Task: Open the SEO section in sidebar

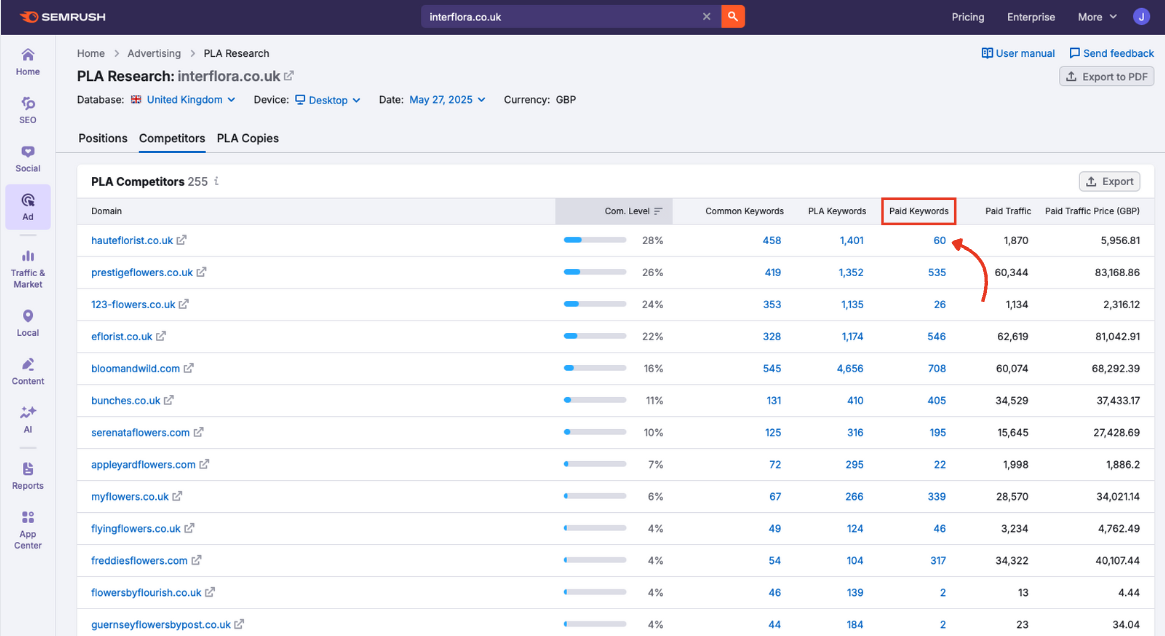Action: click(28, 109)
